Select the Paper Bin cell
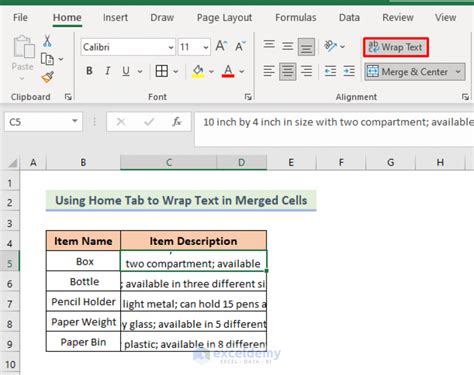This screenshot has width=474, height=375. [x=83, y=342]
